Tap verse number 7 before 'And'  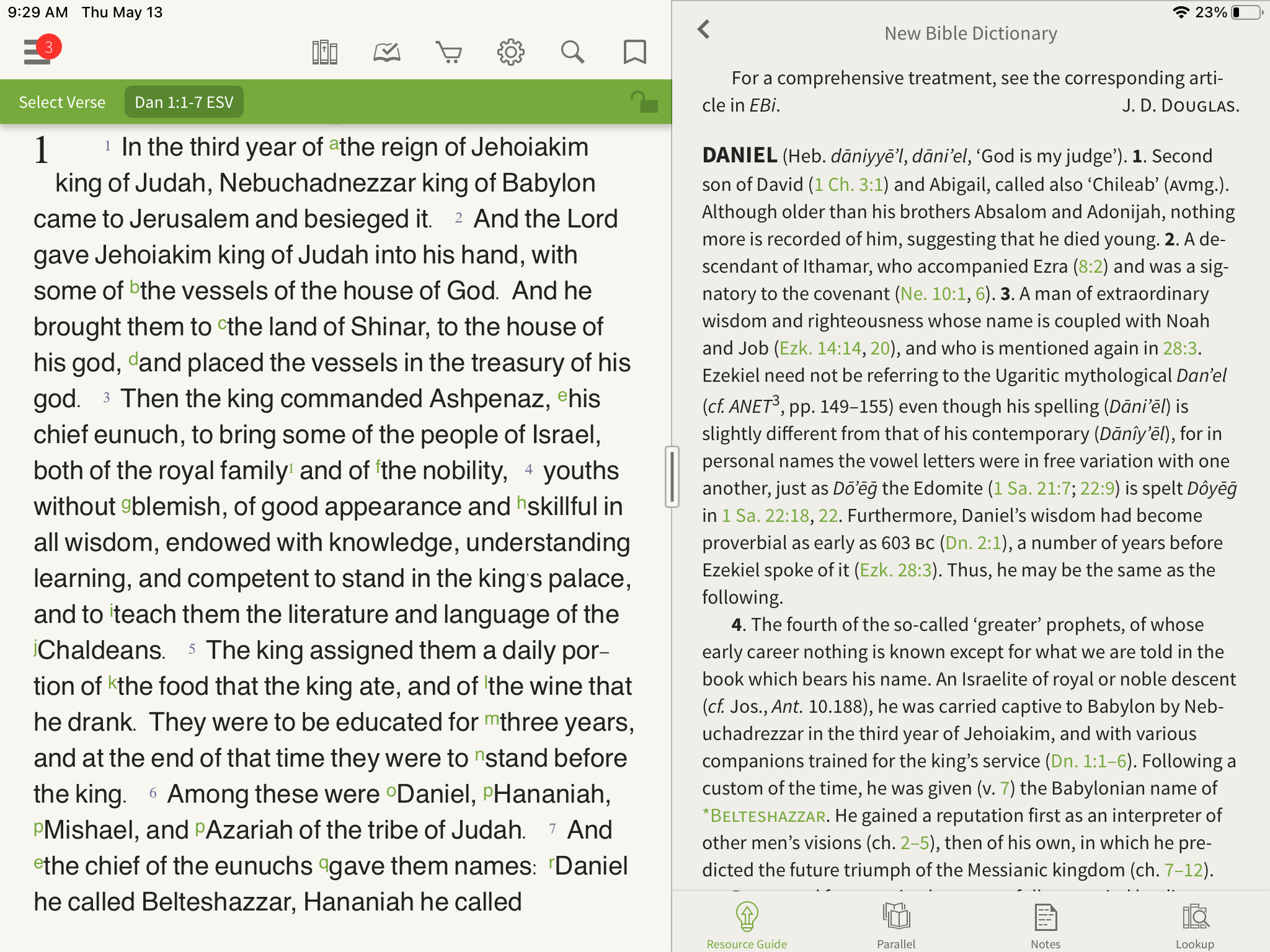click(552, 829)
